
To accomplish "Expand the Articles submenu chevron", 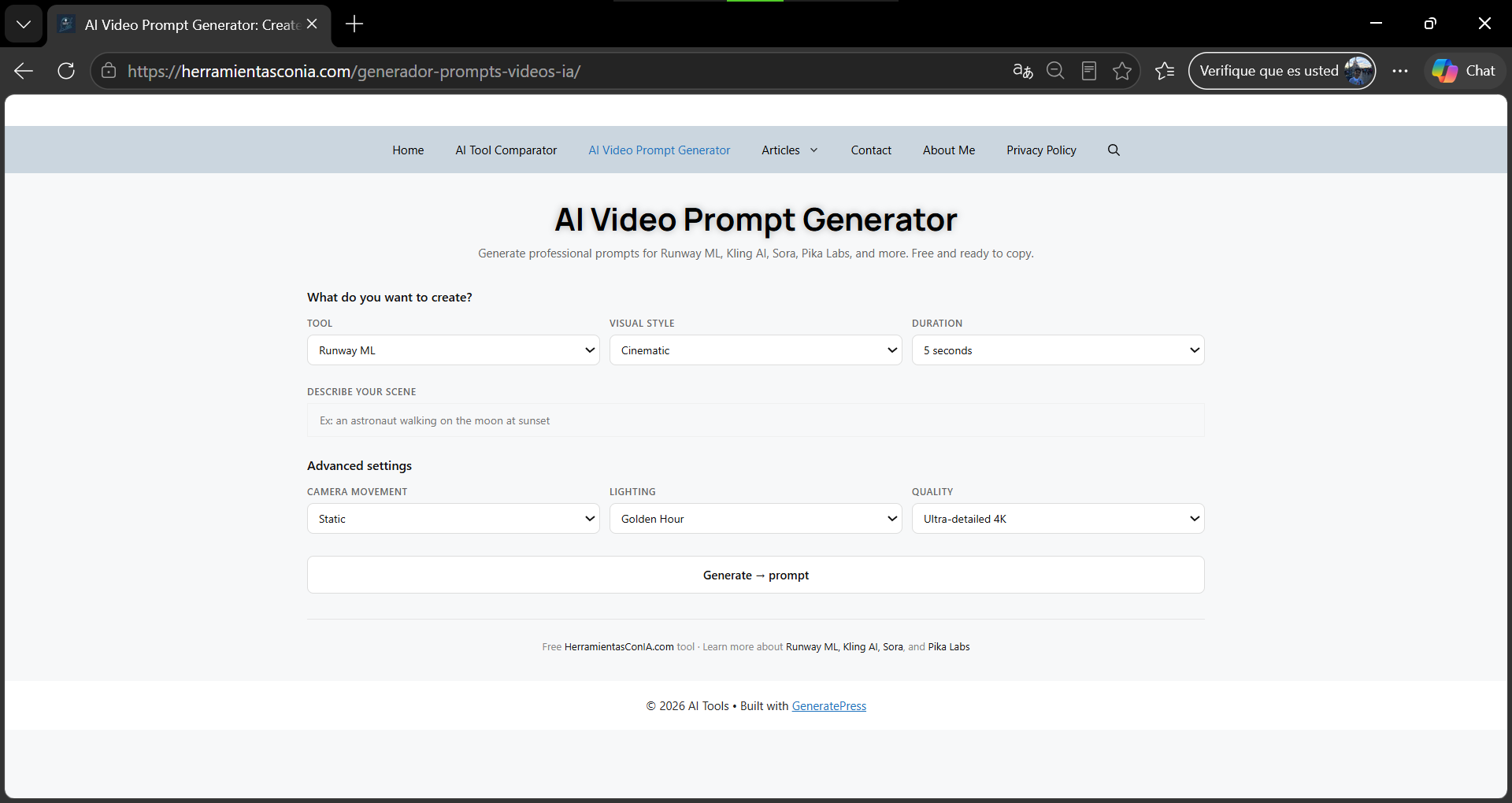I will [x=813, y=150].
